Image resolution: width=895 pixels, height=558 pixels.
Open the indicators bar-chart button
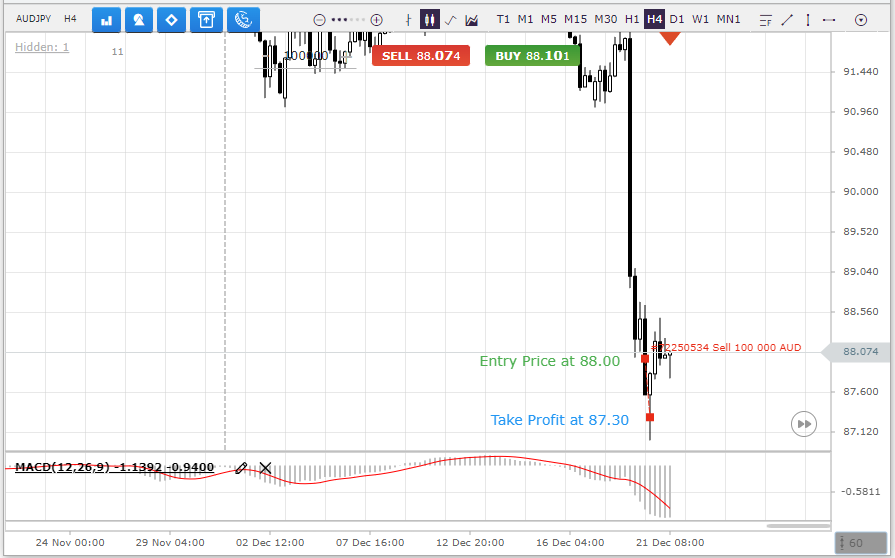pos(106,20)
